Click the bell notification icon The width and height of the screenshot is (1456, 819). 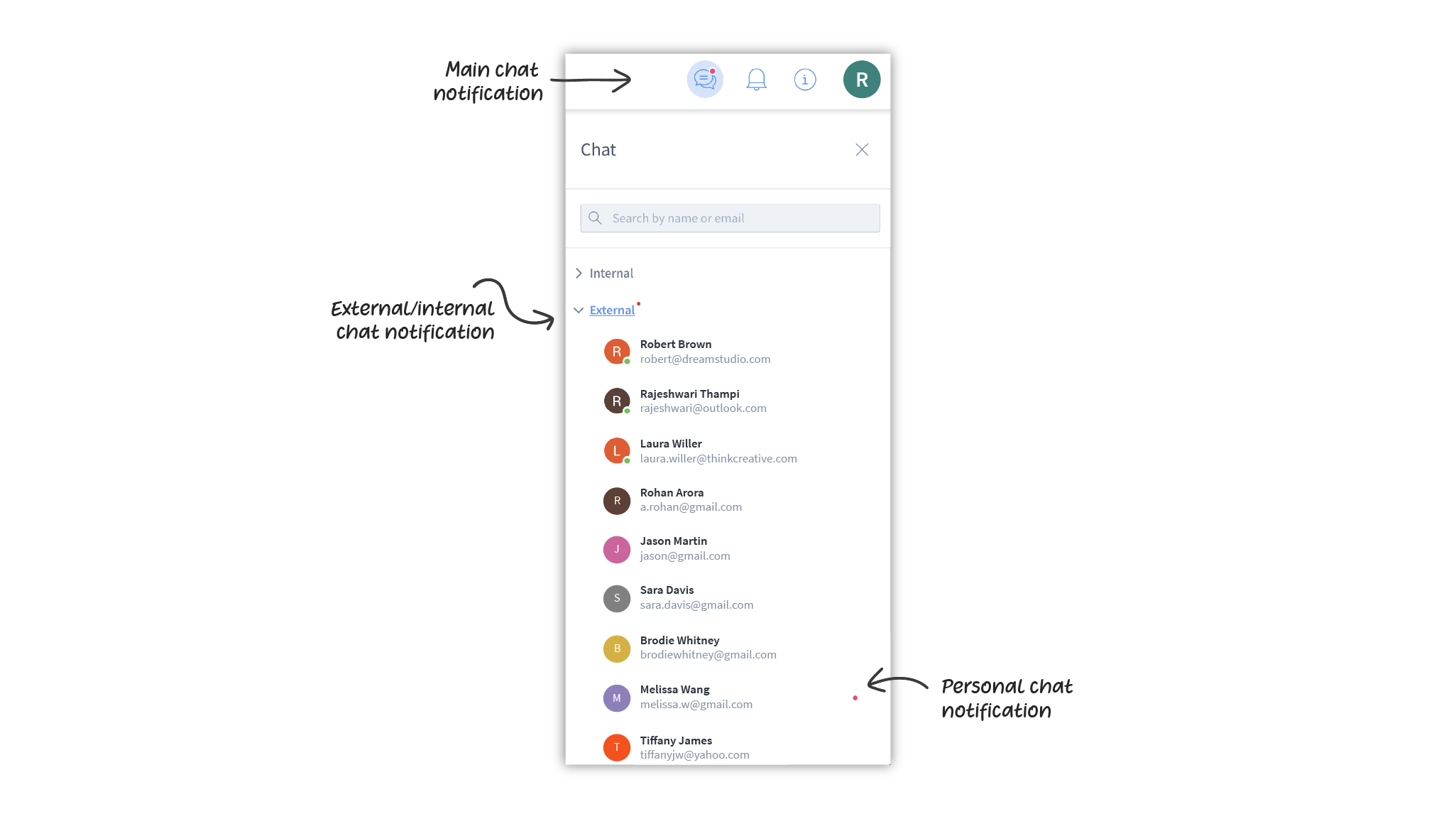point(755,79)
